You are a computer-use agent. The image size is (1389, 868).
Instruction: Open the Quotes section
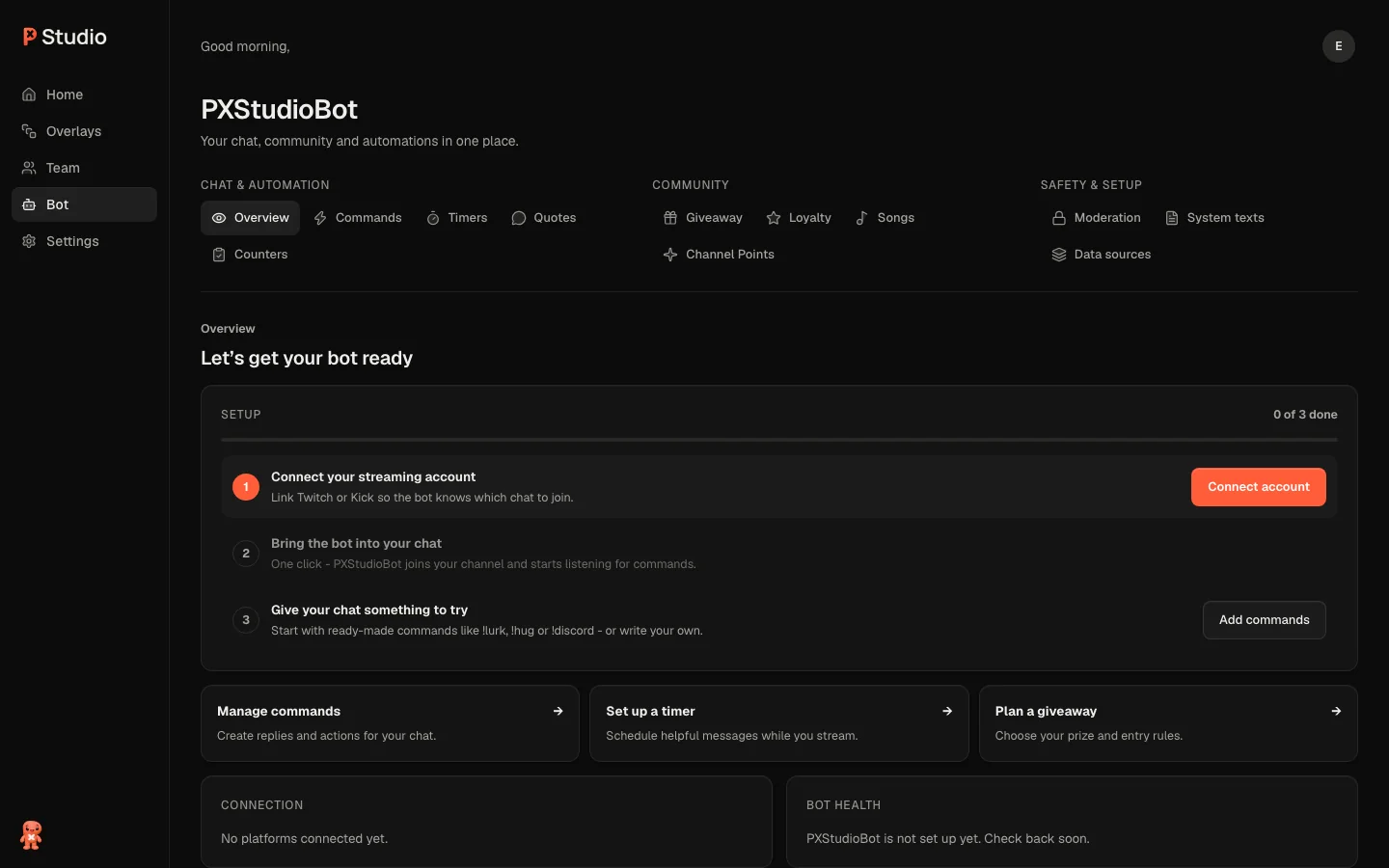click(544, 218)
